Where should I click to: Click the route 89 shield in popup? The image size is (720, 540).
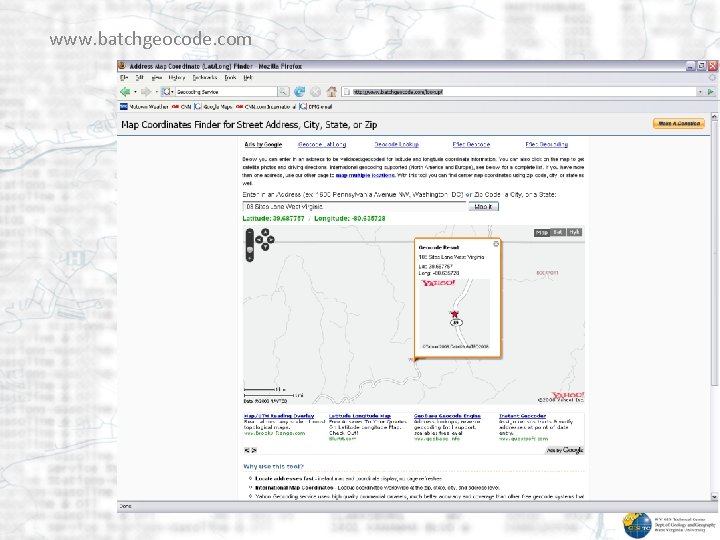coord(456,322)
